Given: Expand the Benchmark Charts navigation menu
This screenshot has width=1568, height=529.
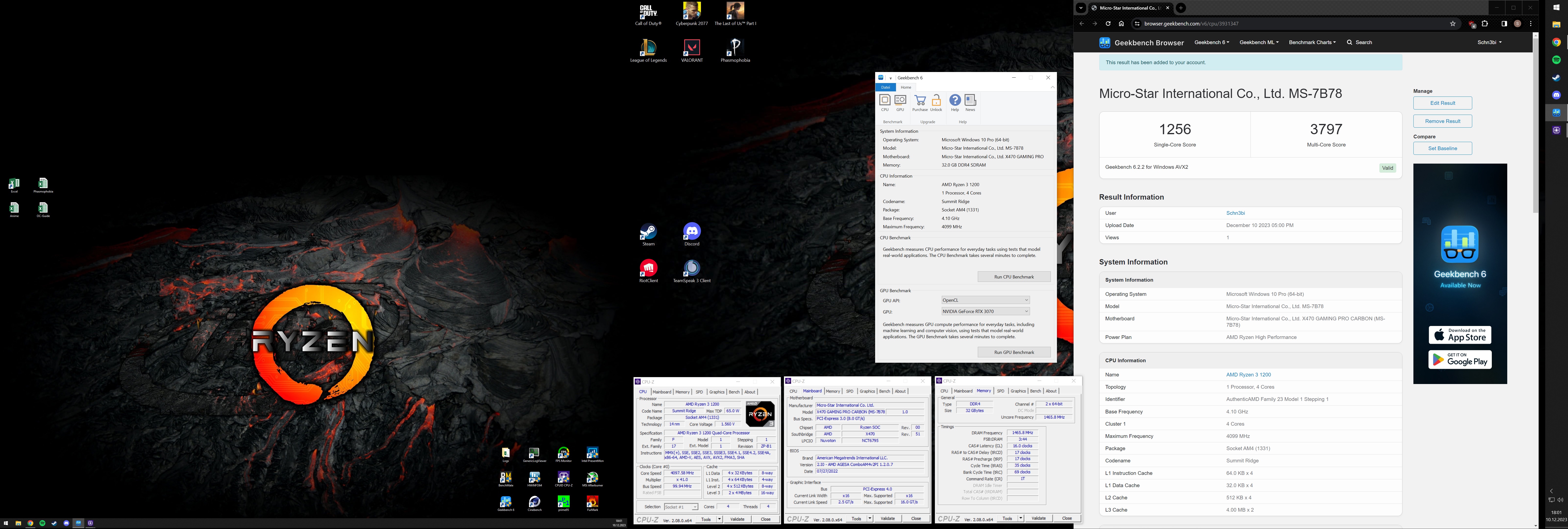Looking at the screenshot, I should [1312, 43].
